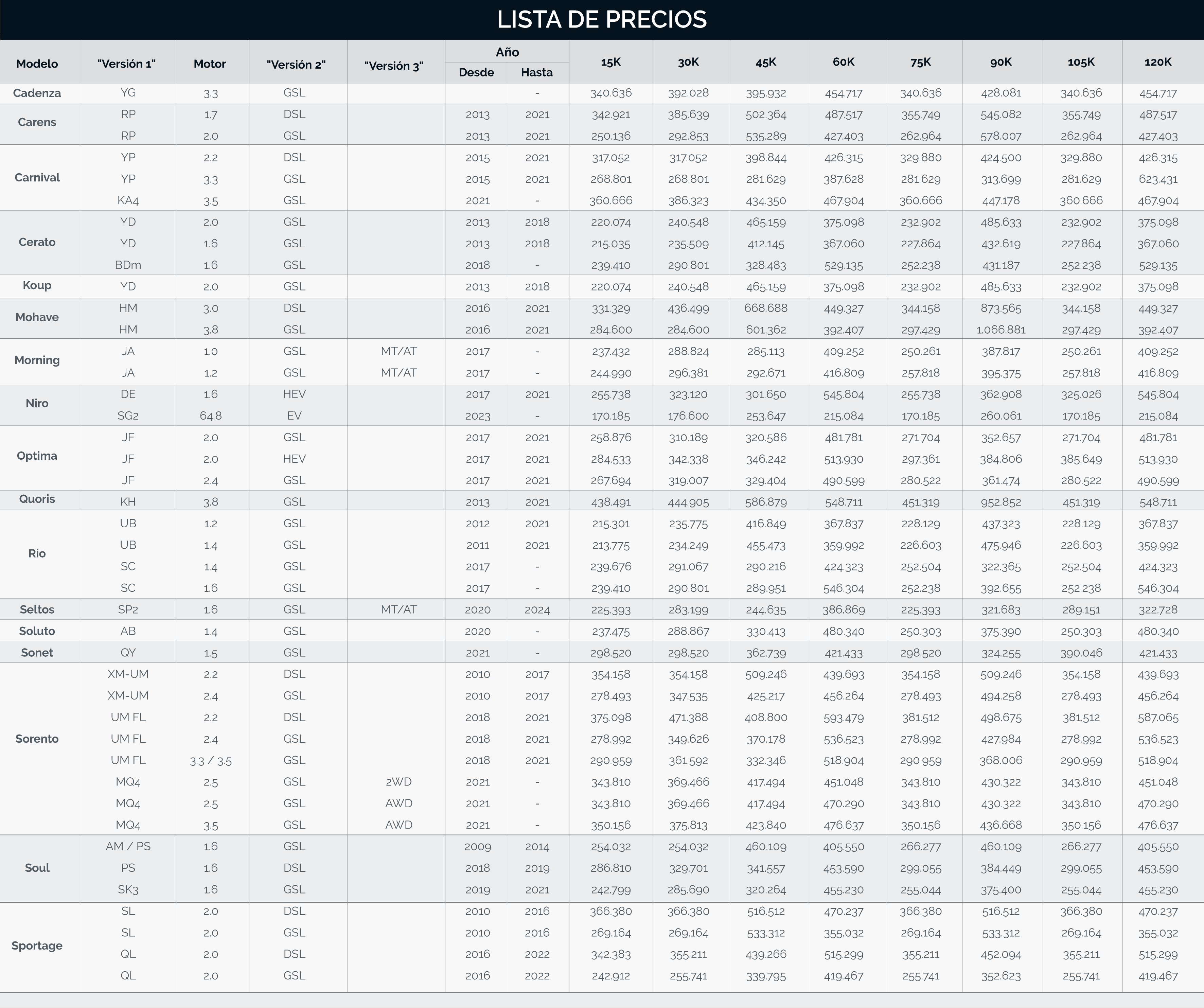Click the AB version cell for Soluto
Screen dimensions: 1204x1008
point(128,631)
